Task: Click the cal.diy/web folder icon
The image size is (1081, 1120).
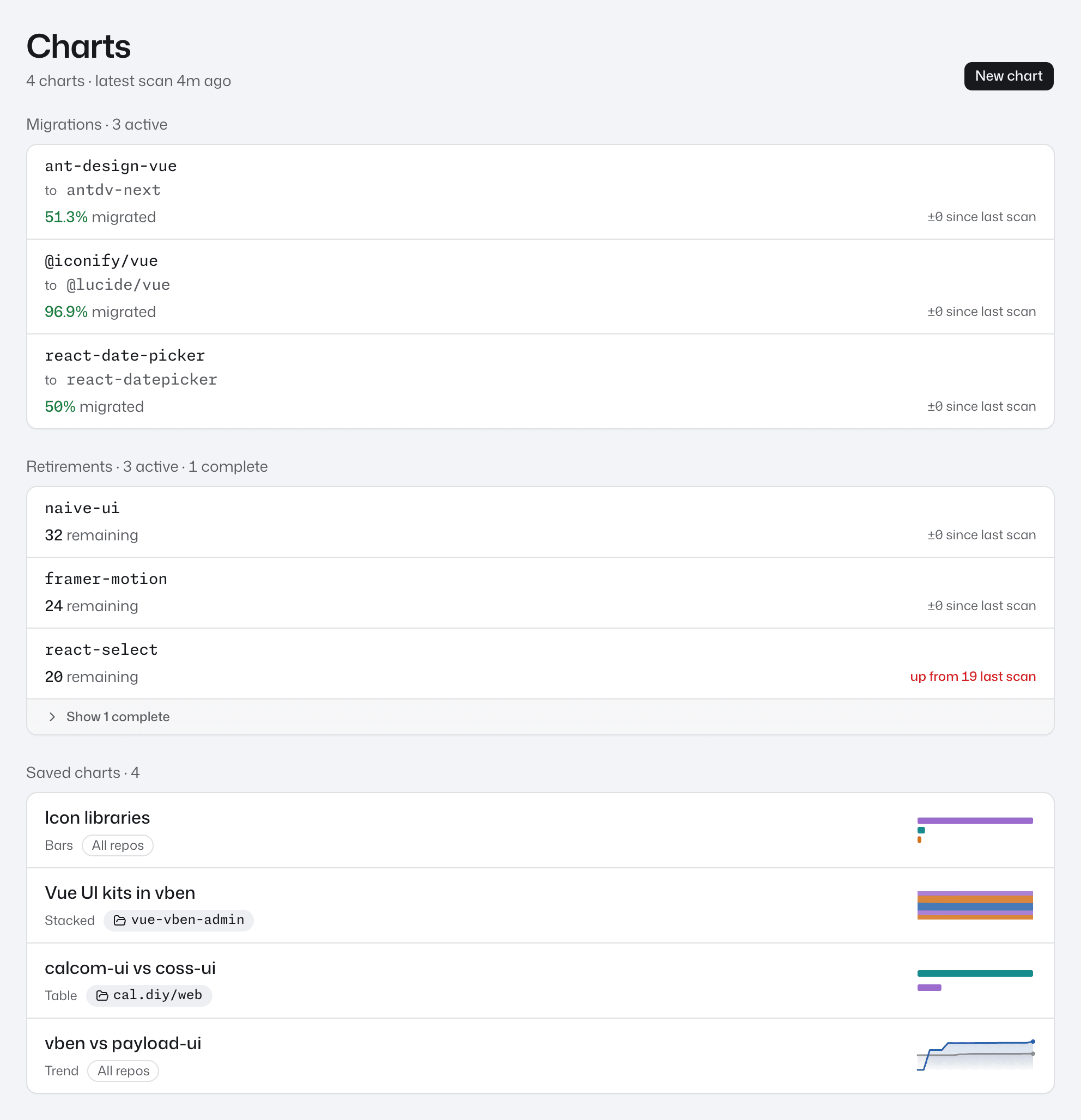Action: coord(102,995)
